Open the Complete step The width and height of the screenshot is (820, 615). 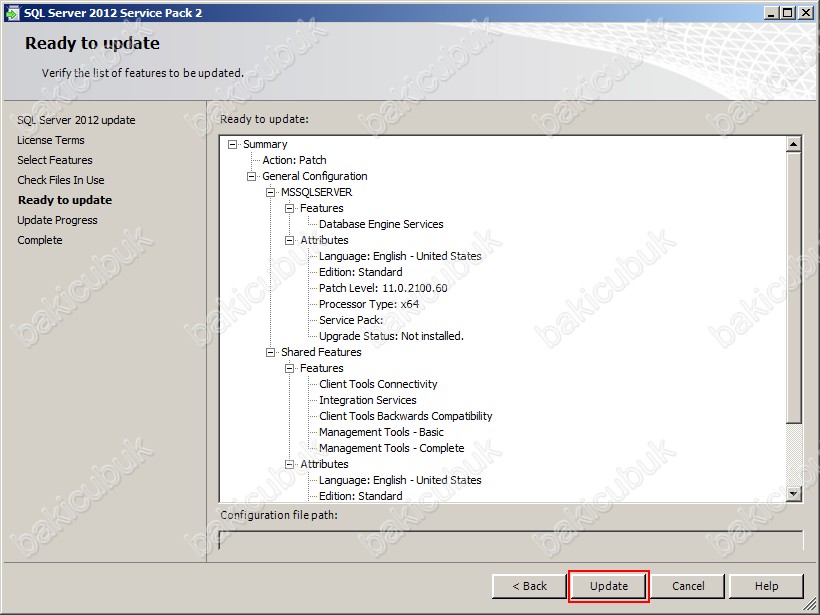tap(40, 240)
